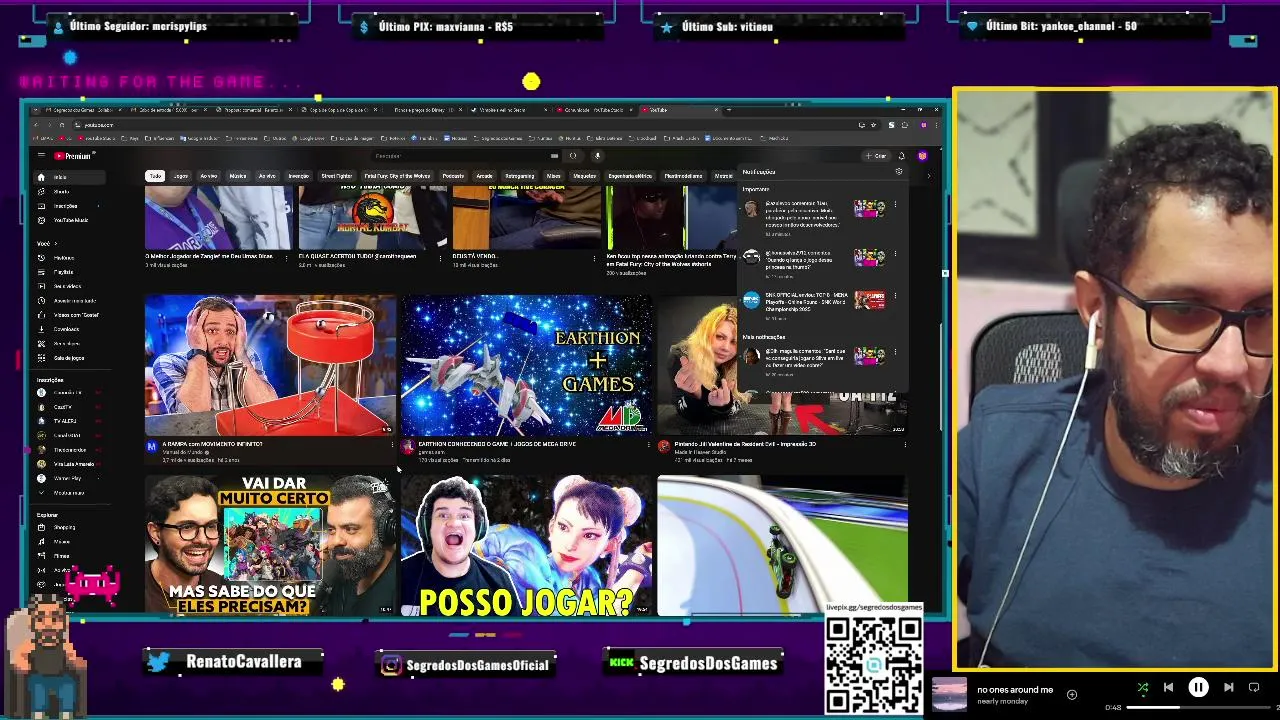Skip to the next track
The height and width of the screenshot is (720, 1280).
pyautogui.click(x=1229, y=687)
